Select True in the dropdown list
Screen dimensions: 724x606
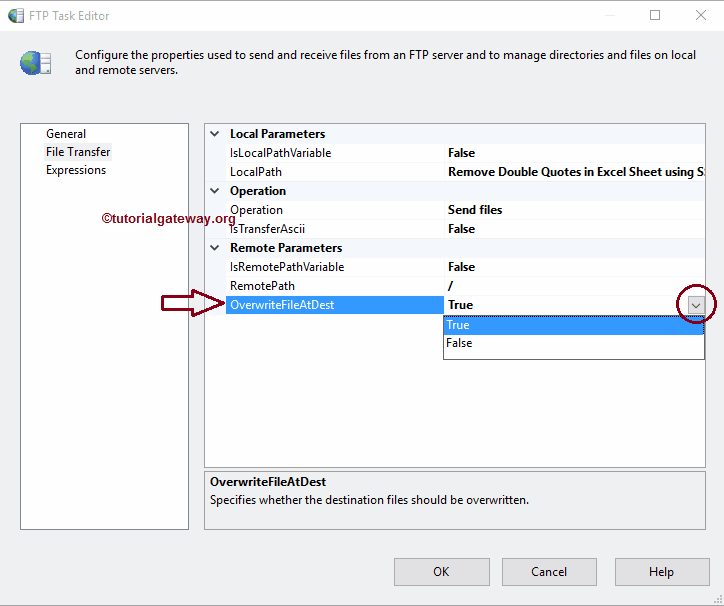click(x=573, y=325)
